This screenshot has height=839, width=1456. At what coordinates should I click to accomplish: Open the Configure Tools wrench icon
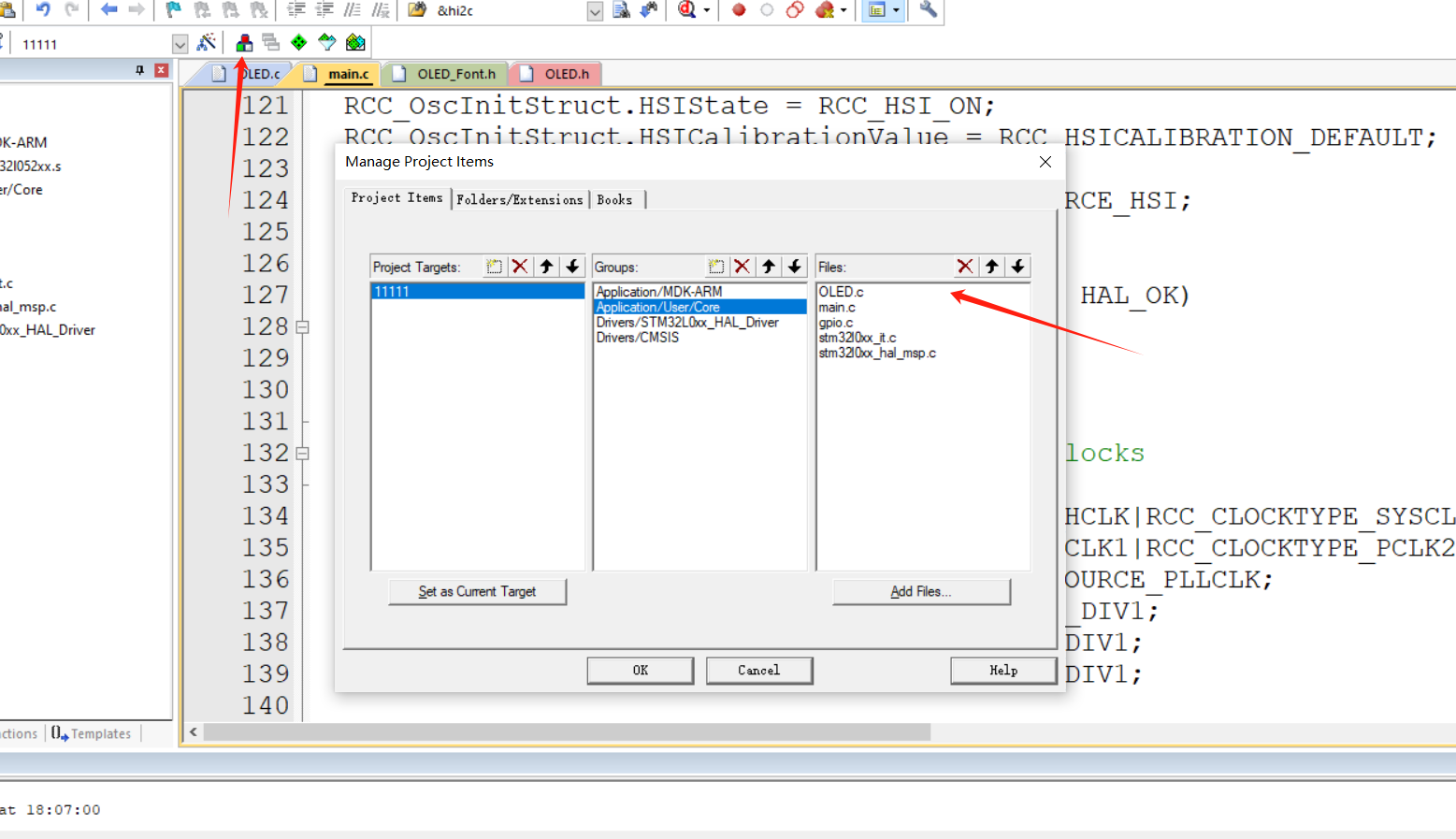pyautogui.click(x=927, y=10)
